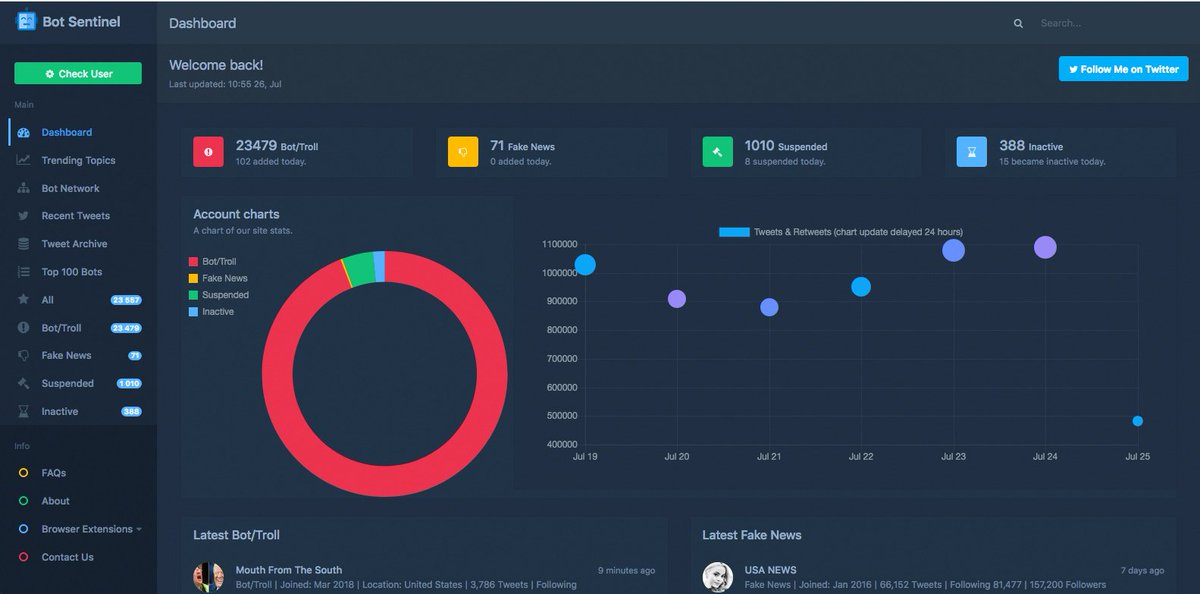Open the Tweet Archive section
Image resolution: width=1200 pixels, height=594 pixels.
pyautogui.click(x=74, y=244)
